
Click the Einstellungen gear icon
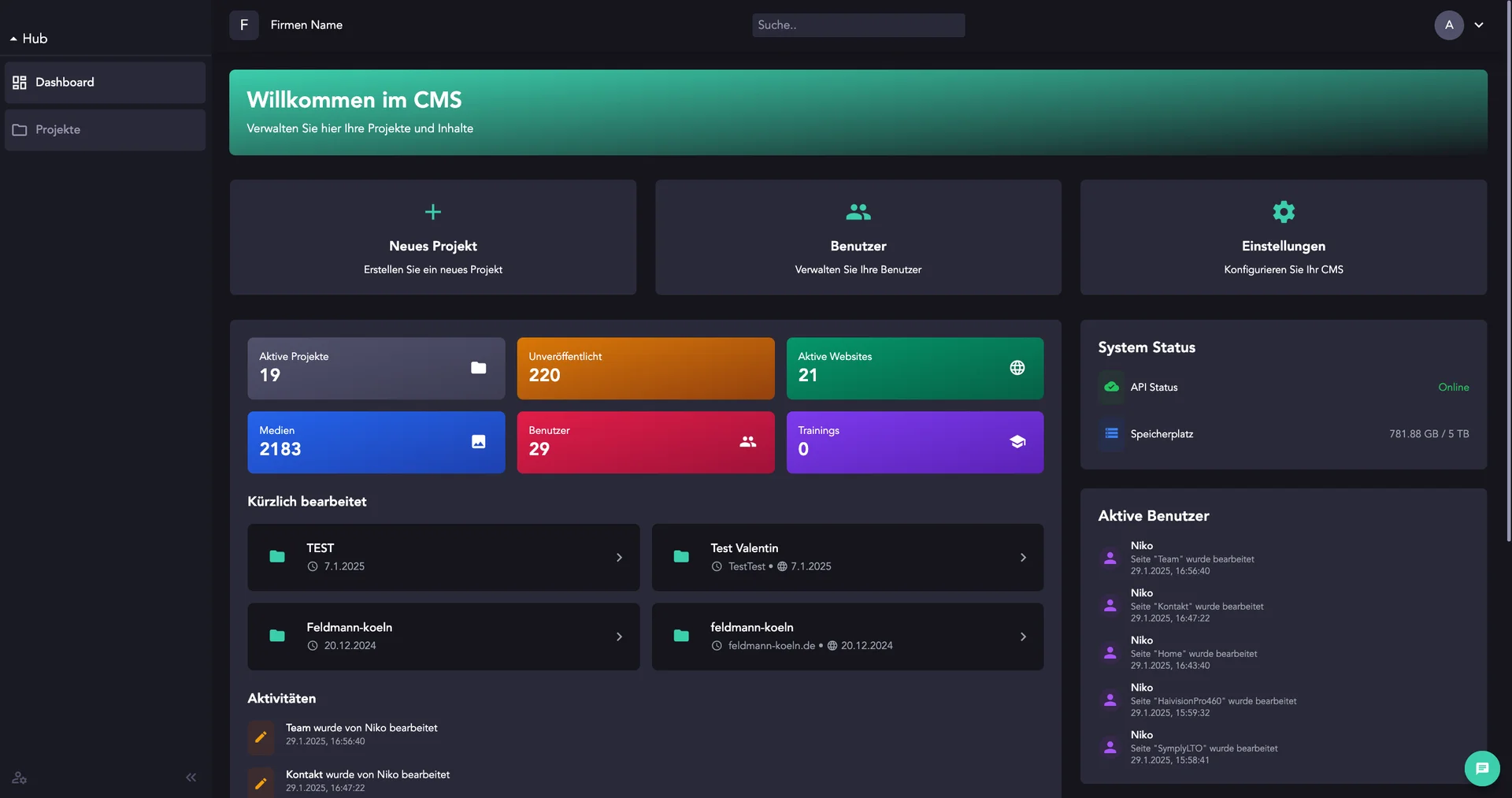[1284, 212]
